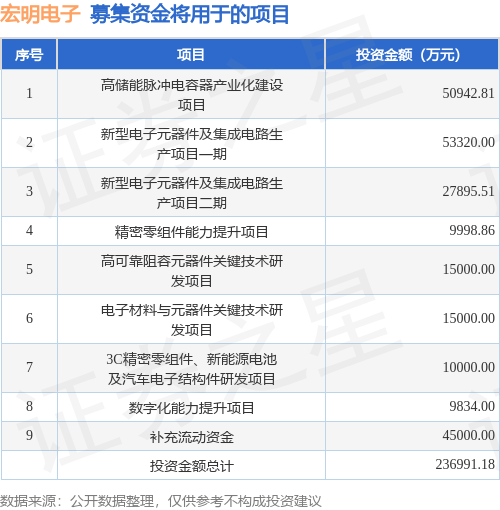Screen dimensions: 500x510
Task: Click the 宏明电子 title text
Action: [x=40, y=14]
